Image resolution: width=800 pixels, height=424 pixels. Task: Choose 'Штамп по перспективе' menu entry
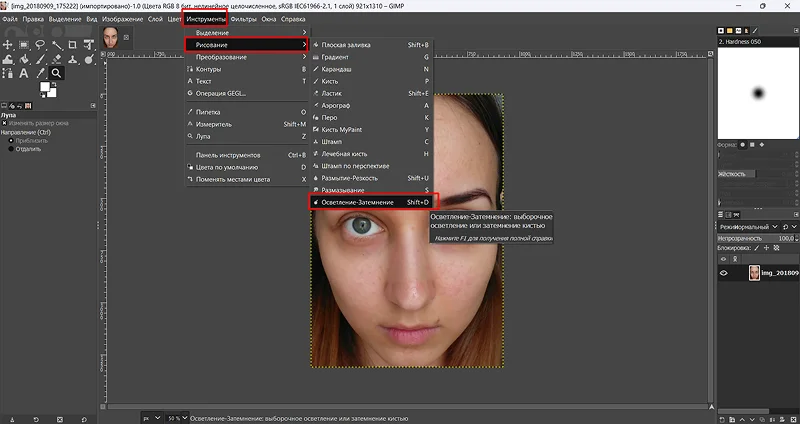[371, 166]
